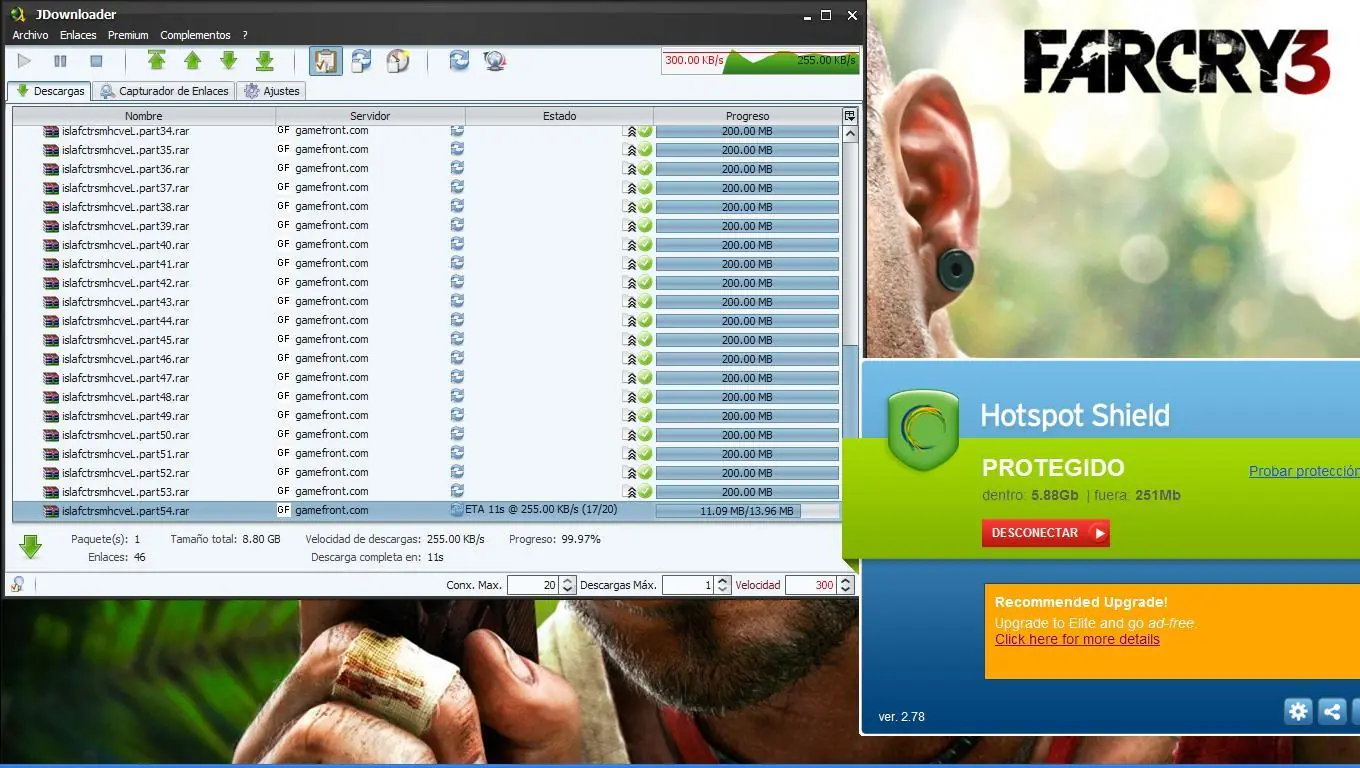Image resolution: width=1360 pixels, height=768 pixels.
Task: Click the Probar protección link
Action: [x=1304, y=471]
